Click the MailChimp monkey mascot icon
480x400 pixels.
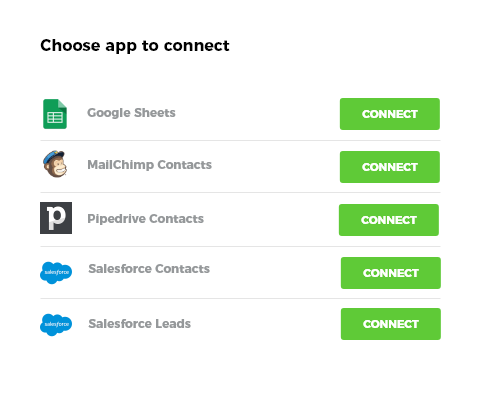click(55, 164)
